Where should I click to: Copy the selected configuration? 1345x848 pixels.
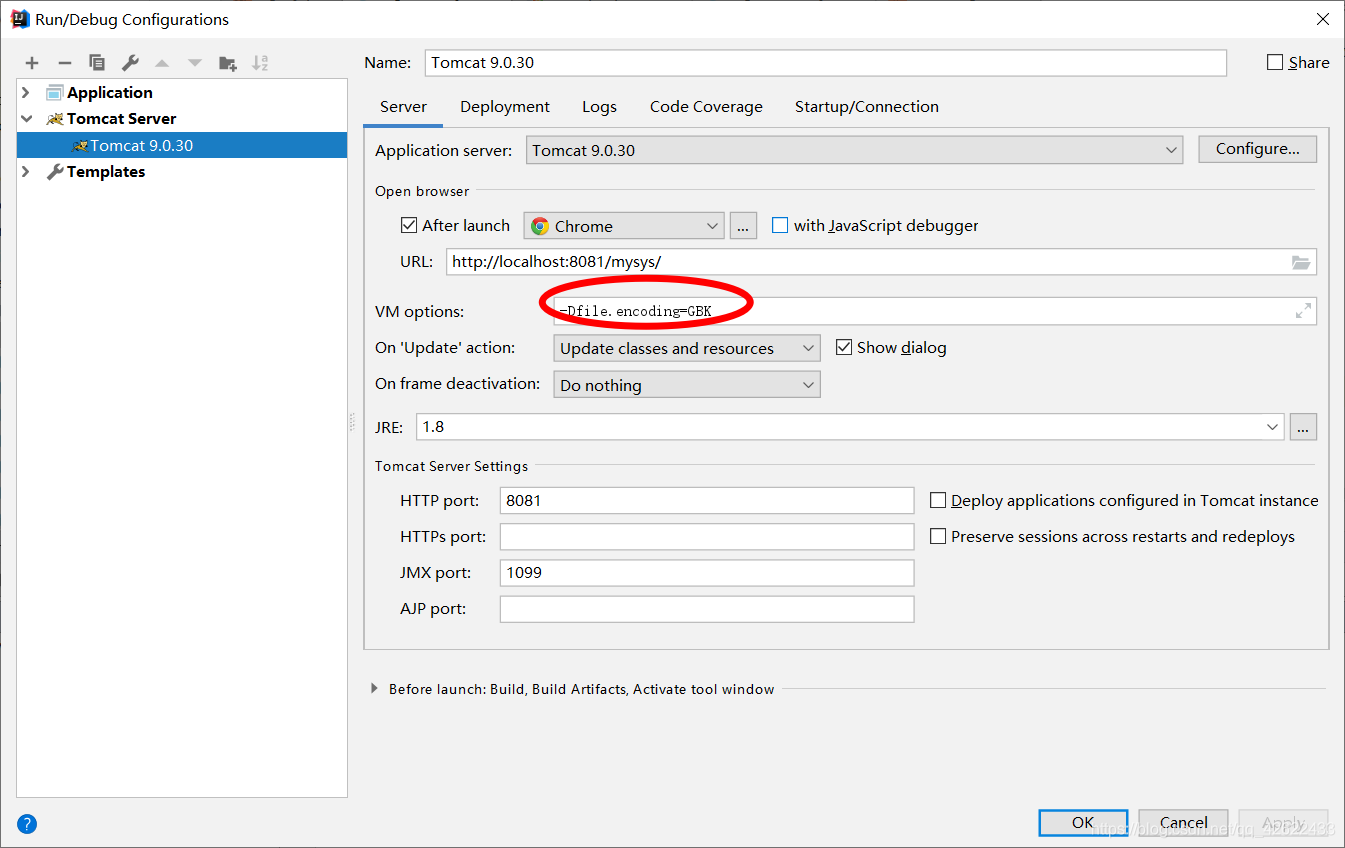(97, 63)
